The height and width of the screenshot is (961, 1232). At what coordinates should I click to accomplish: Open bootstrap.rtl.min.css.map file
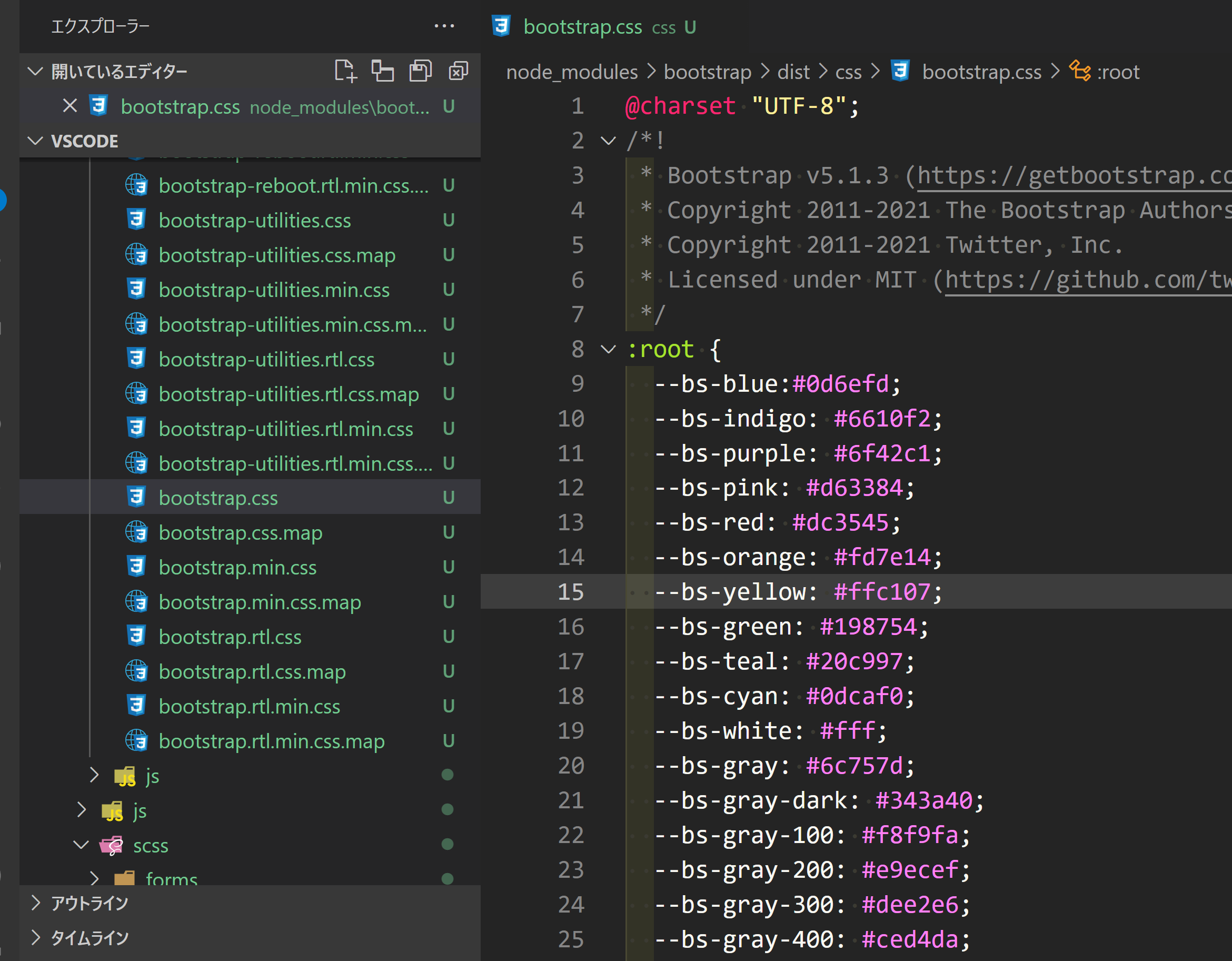tap(272, 741)
